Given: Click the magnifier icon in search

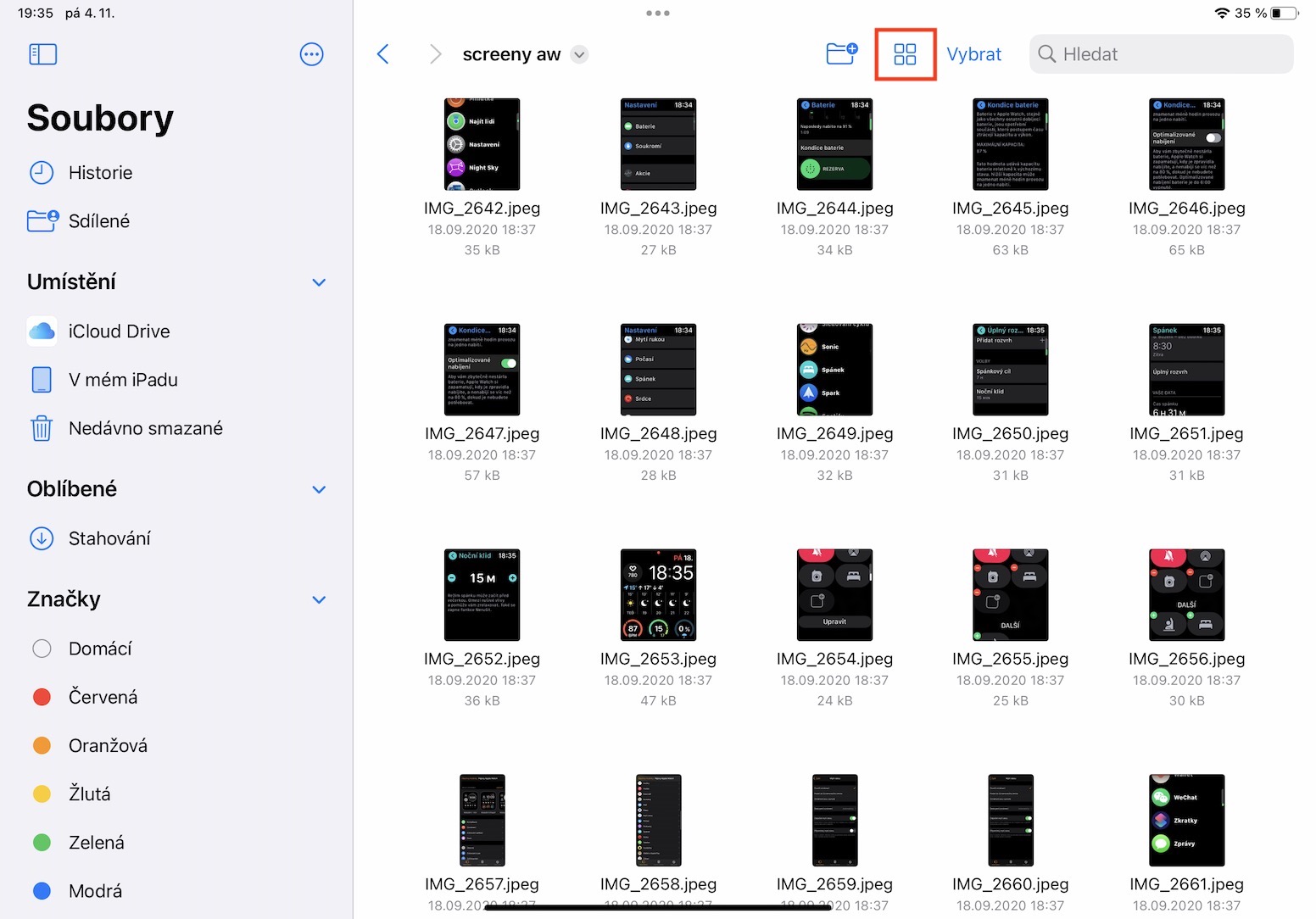Looking at the screenshot, I should [x=1047, y=54].
